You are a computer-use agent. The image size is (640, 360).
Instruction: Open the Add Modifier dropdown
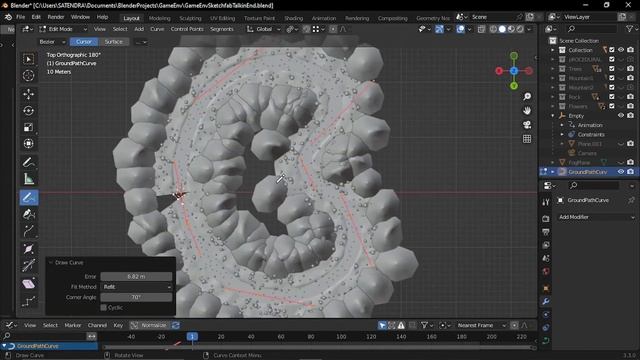tap(596, 217)
